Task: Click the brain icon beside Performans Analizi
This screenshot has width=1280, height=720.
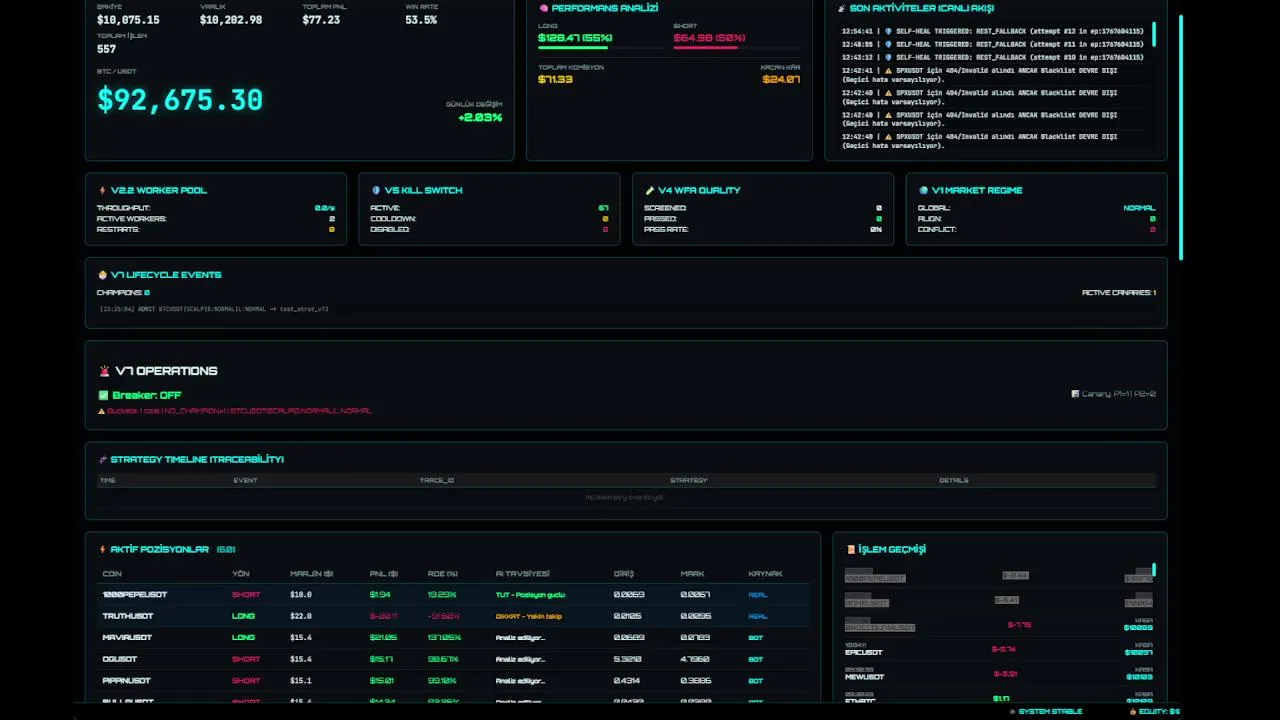Action: click(x=544, y=8)
